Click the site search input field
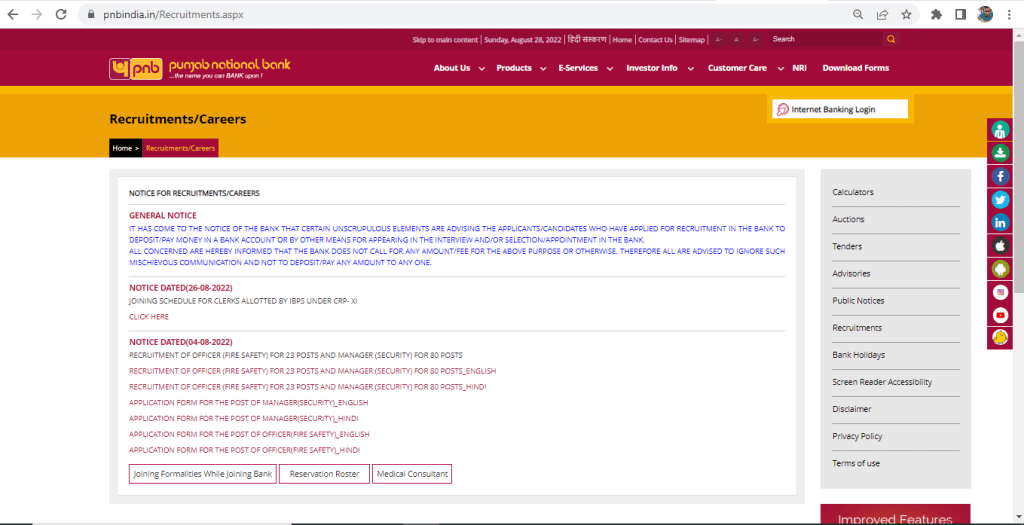This screenshot has width=1024, height=525. (825, 39)
